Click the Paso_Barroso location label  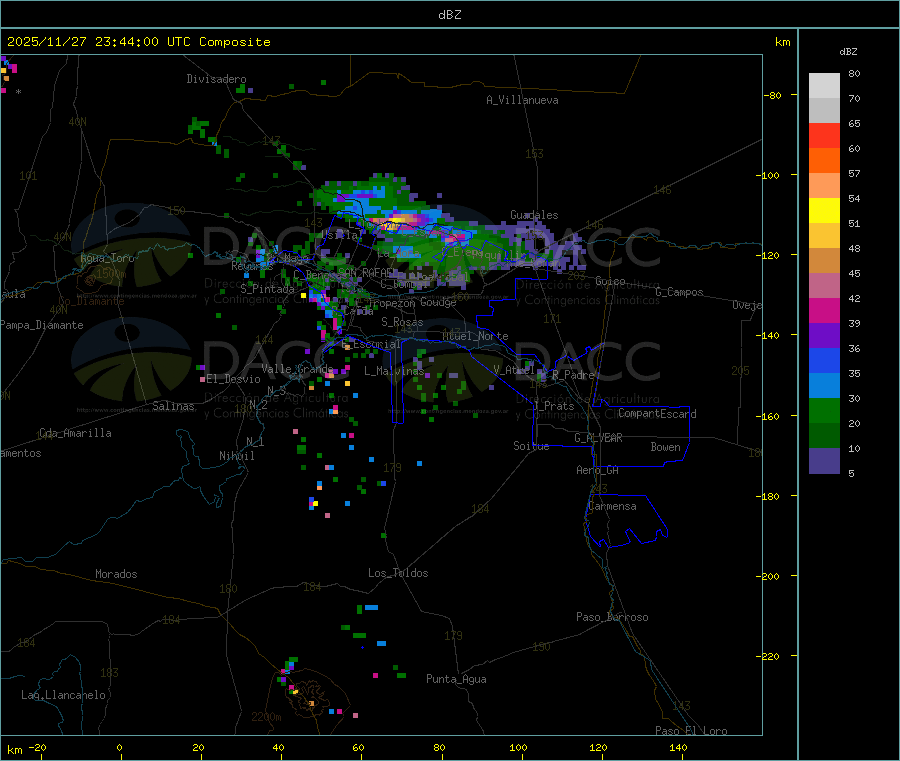612,617
